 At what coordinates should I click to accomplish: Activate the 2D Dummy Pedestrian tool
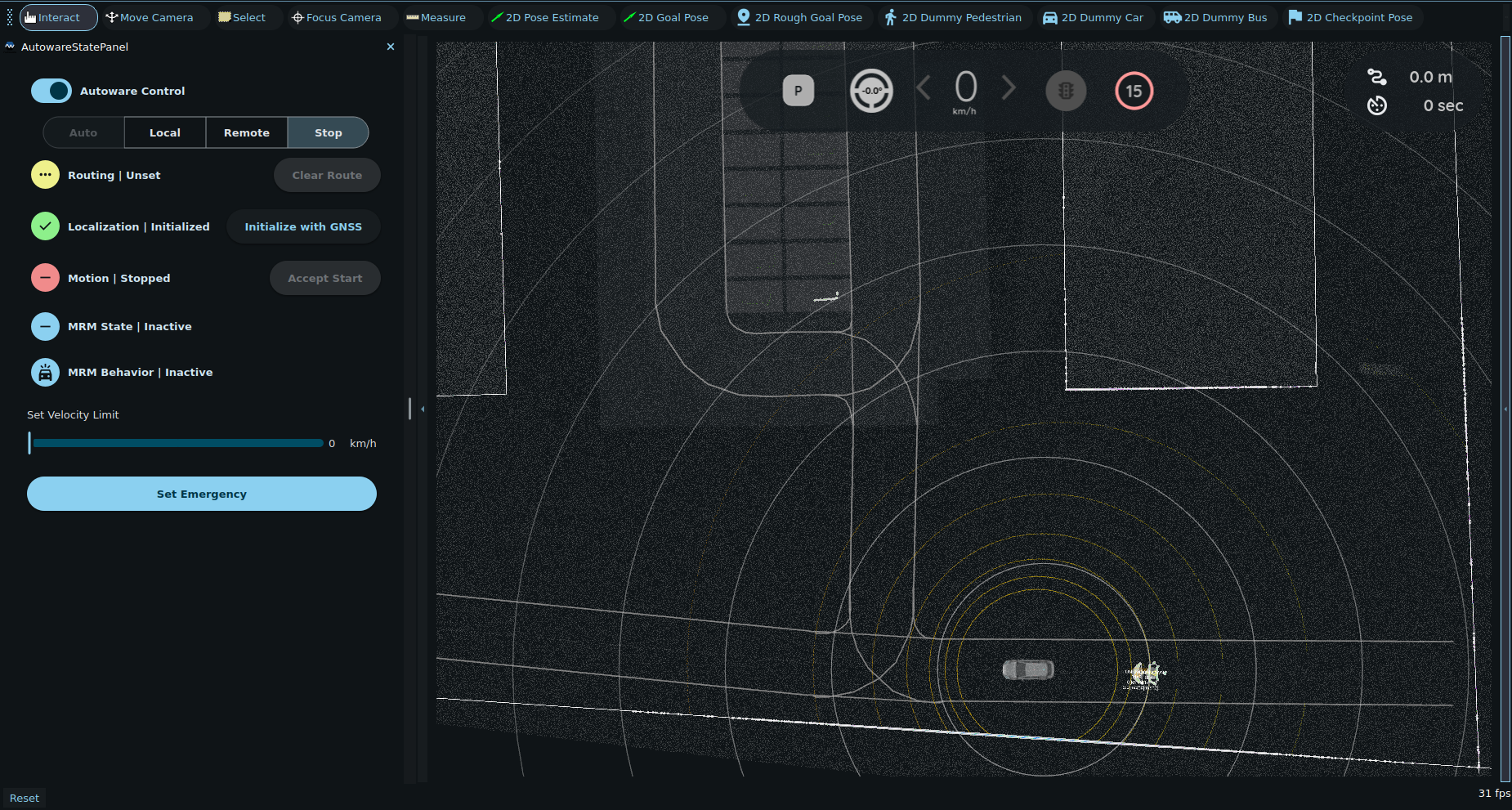point(952,17)
